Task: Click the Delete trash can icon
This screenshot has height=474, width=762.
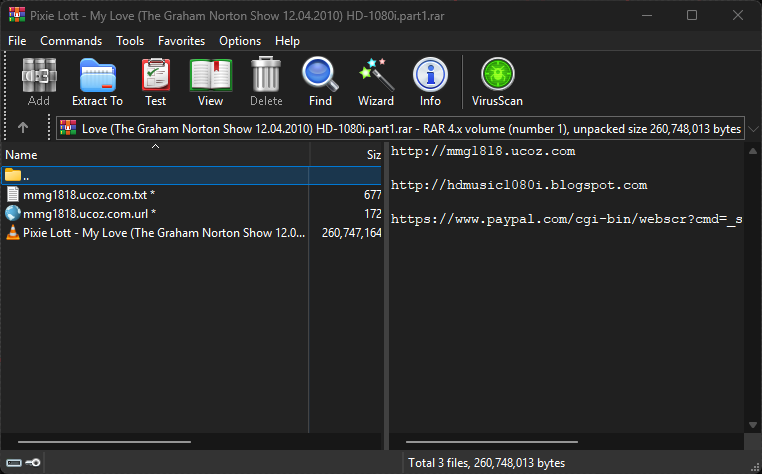Action: 266,74
